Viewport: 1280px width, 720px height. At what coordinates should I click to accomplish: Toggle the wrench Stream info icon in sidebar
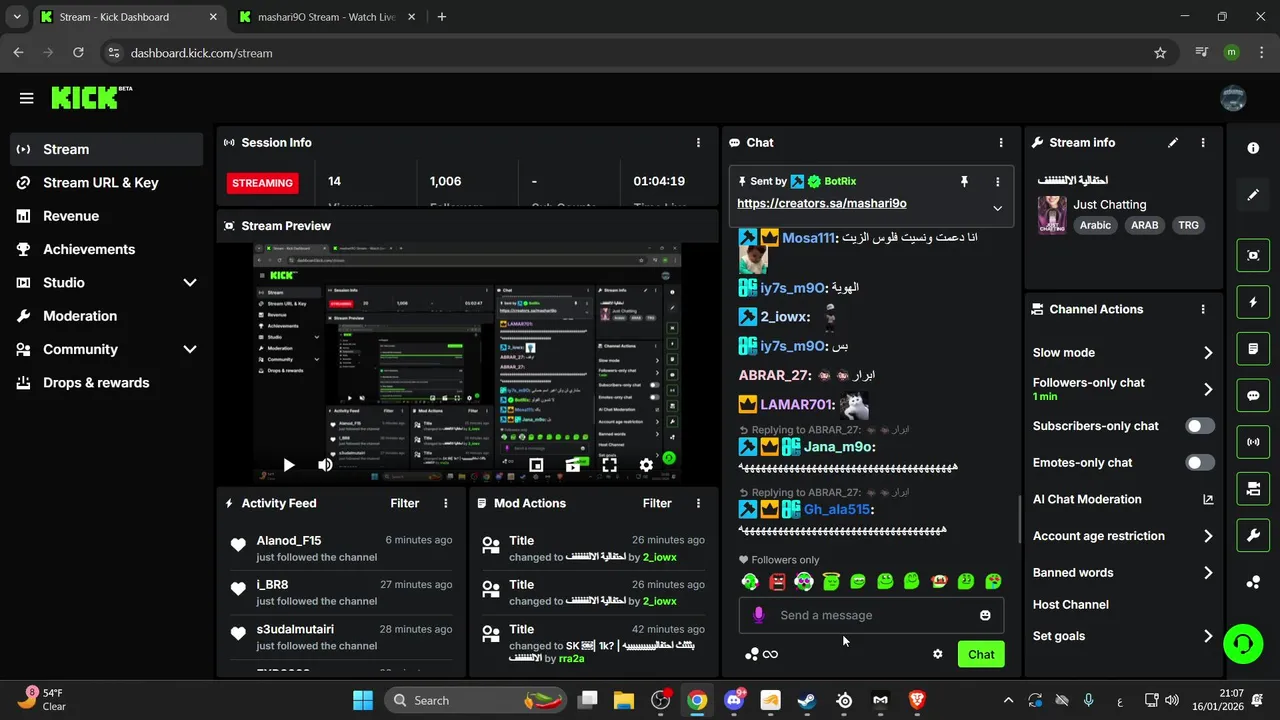tap(1253, 536)
